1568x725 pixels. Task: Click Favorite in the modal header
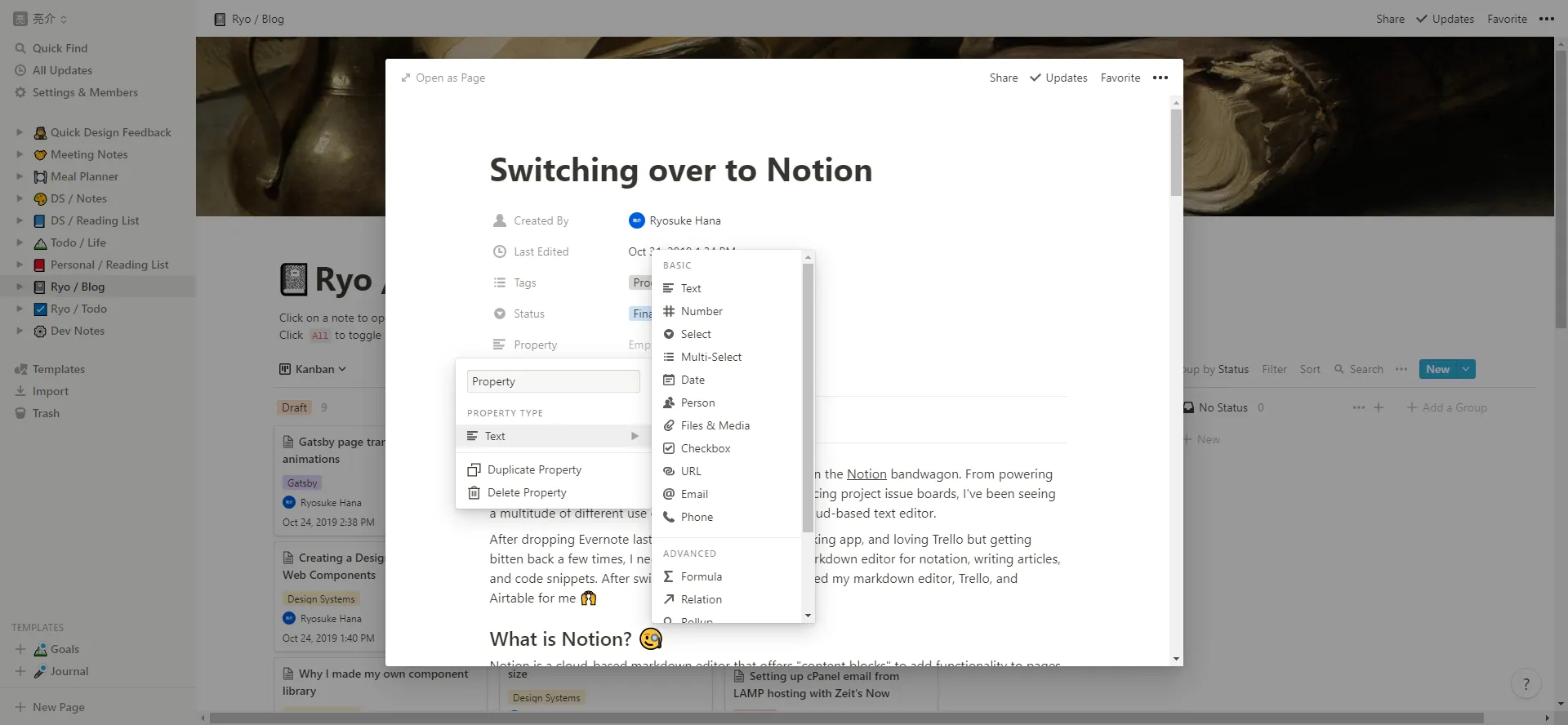(x=1120, y=78)
